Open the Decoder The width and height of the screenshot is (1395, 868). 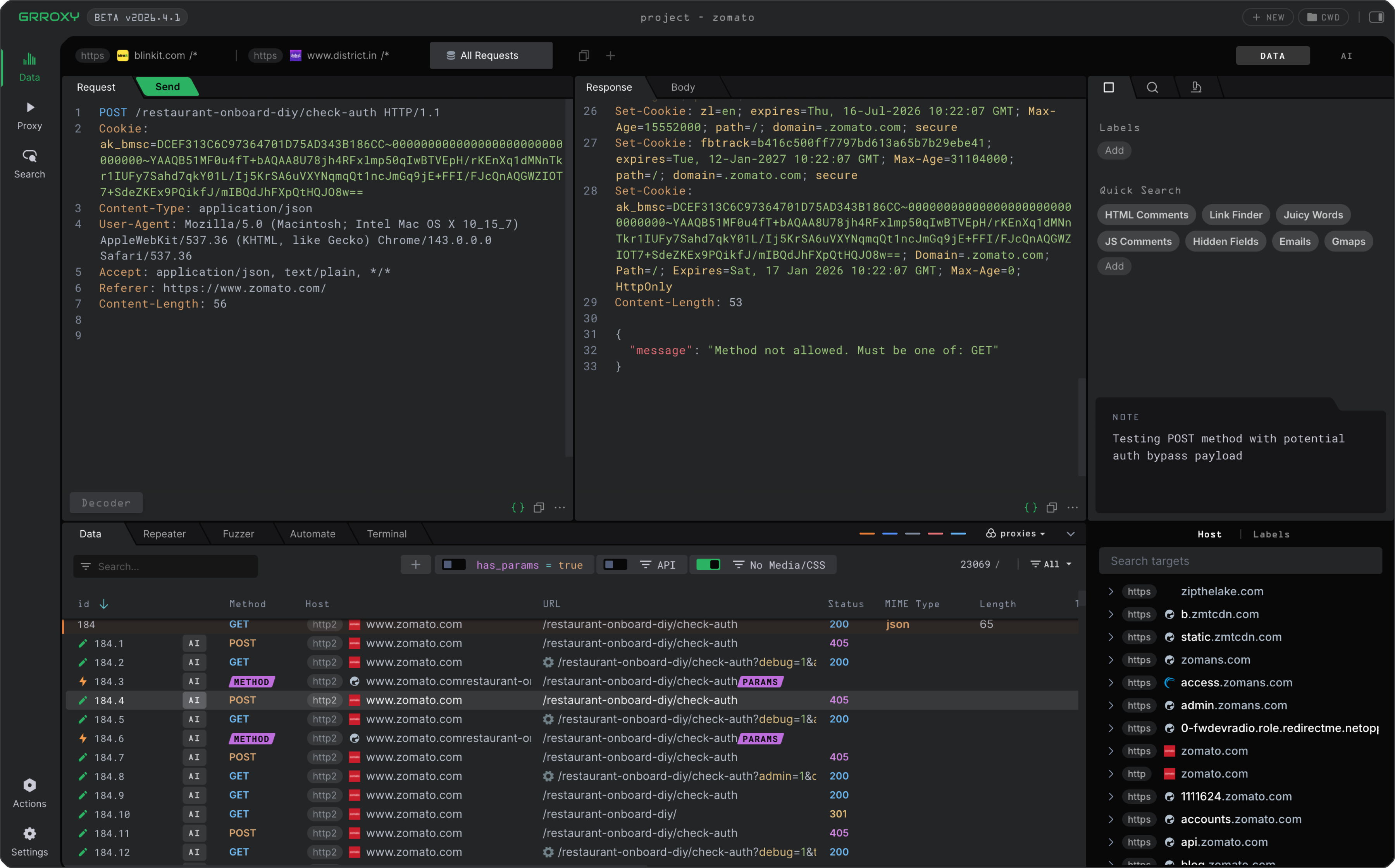coord(106,503)
